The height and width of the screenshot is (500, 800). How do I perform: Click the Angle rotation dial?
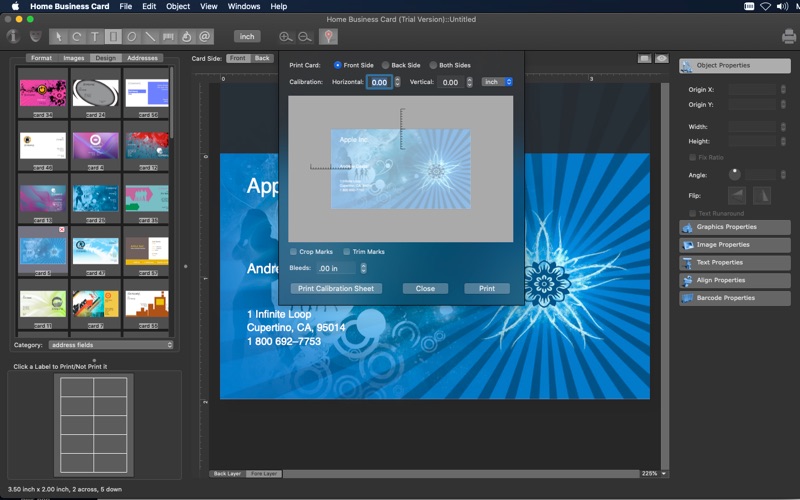click(x=735, y=175)
